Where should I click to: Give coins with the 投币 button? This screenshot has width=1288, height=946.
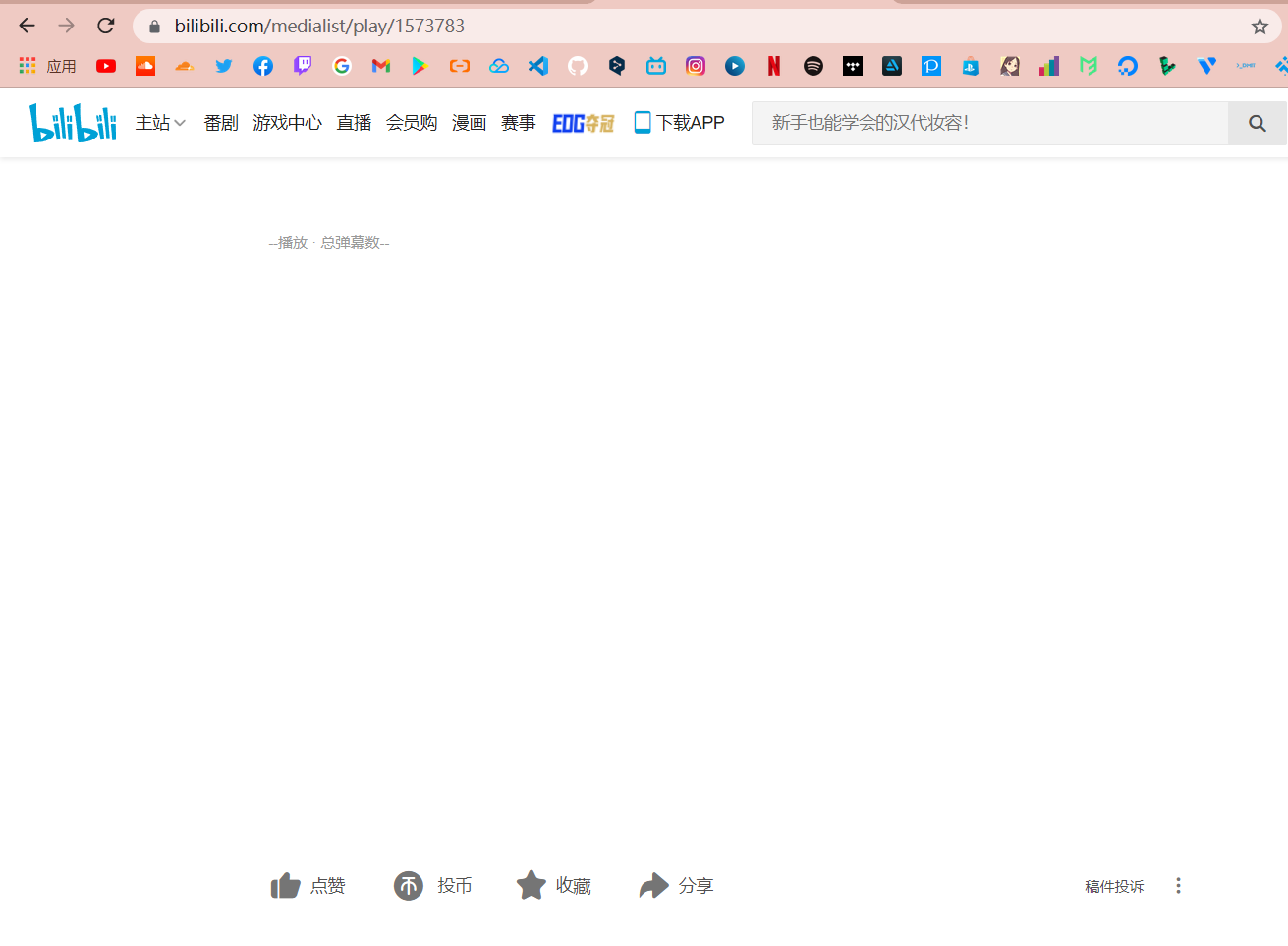433,886
